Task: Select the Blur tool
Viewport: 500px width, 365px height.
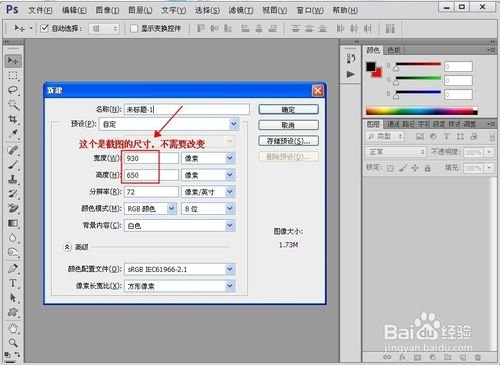Action: (x=13, y=238)
